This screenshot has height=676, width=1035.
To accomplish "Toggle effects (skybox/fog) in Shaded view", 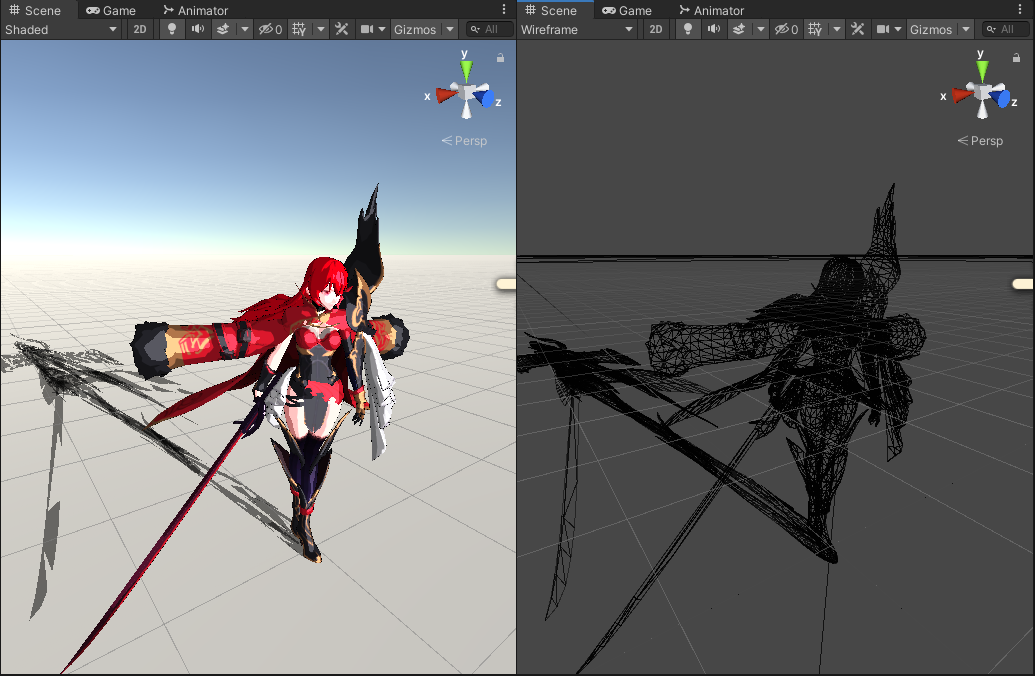I will 223,29.
